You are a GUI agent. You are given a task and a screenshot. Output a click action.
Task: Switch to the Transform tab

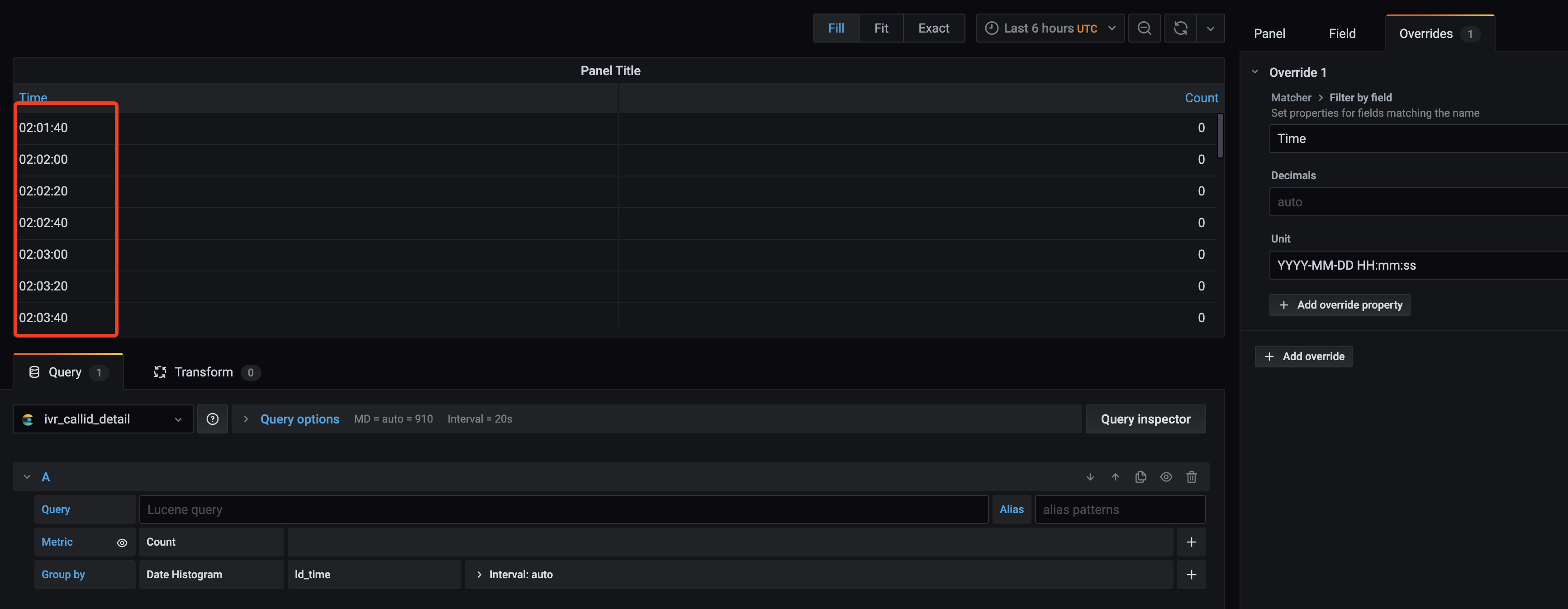coord(204,372)
